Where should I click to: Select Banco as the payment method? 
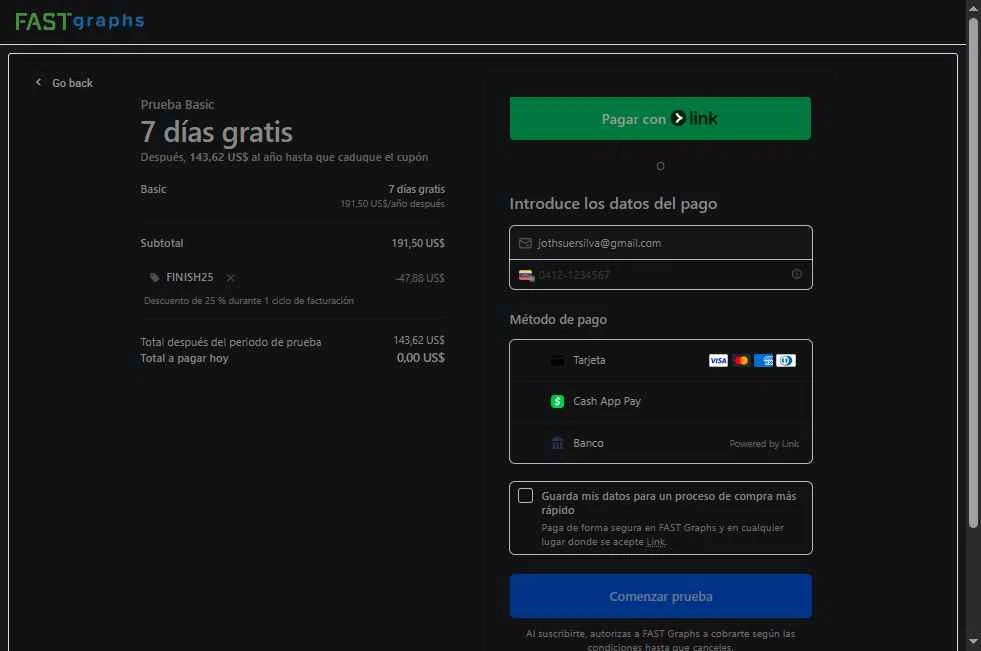[x=661, y=443]
